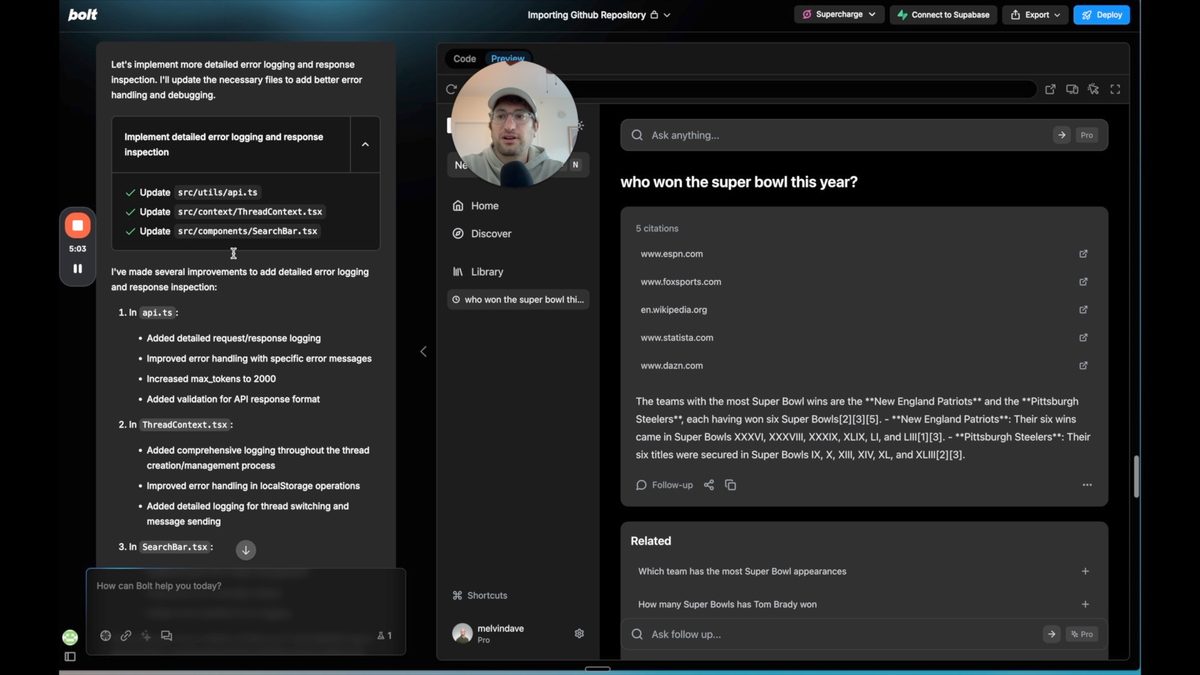Click the enhance prompt sparkle icon
Image resolution: width=1200 pixels, height=675 pixels.
pos(146,635)
